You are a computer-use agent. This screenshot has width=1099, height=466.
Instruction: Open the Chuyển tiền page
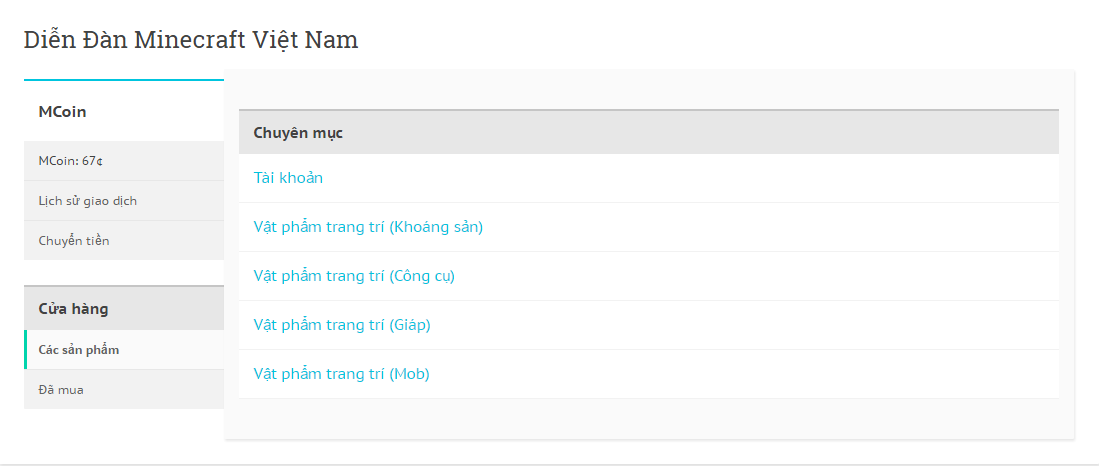coord(74,241)
